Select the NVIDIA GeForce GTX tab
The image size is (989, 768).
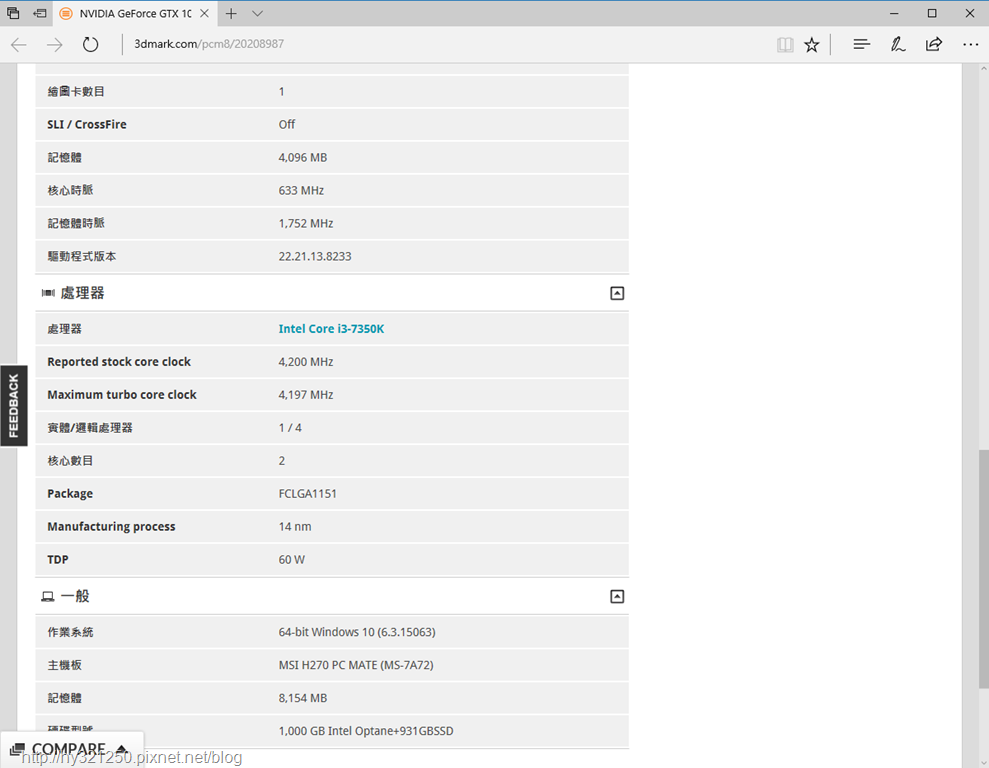pyautogui.click(x=135, y=13)
